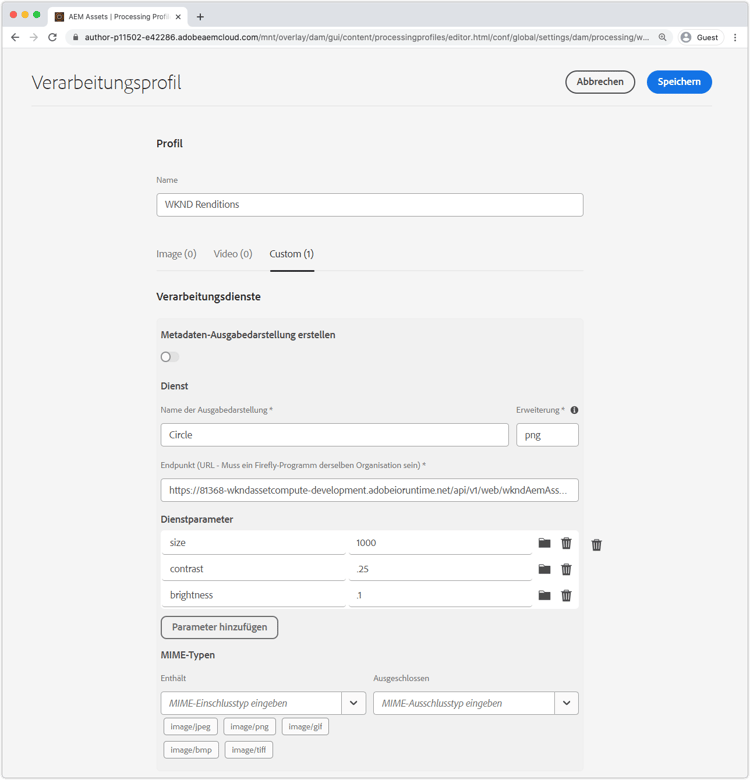Go forward in browser history

(x=33, y=37)
